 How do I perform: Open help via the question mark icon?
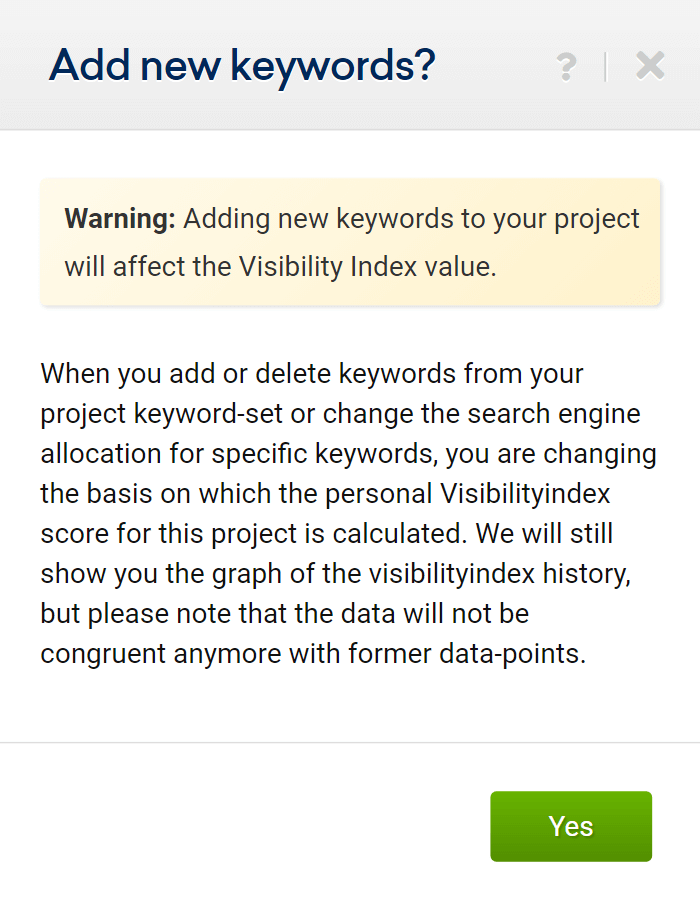(566, 67)
